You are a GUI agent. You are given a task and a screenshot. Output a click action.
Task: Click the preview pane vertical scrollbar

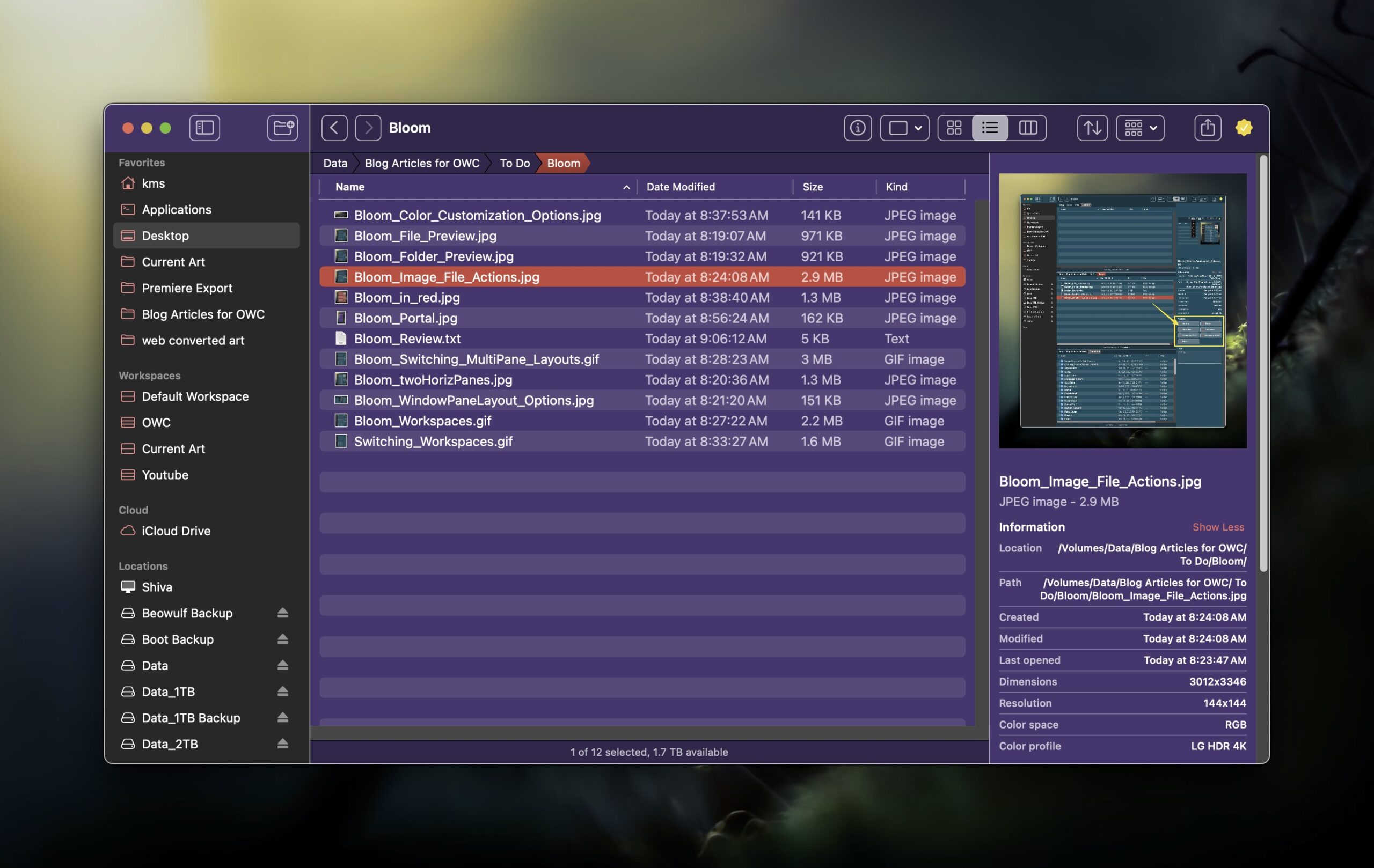click(1263, 365)
